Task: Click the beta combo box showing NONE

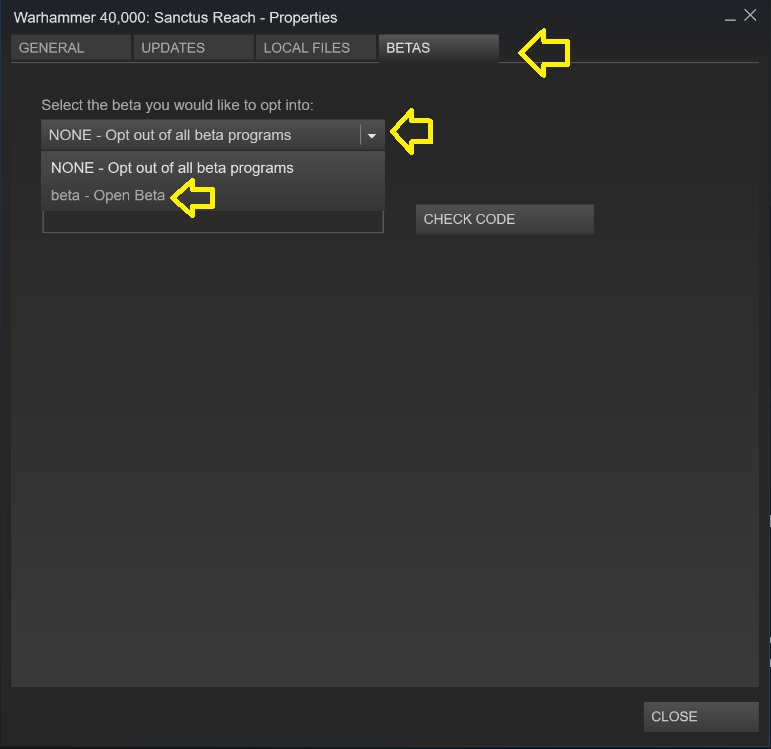Action: pyautogui.click(x=213, y=135)
